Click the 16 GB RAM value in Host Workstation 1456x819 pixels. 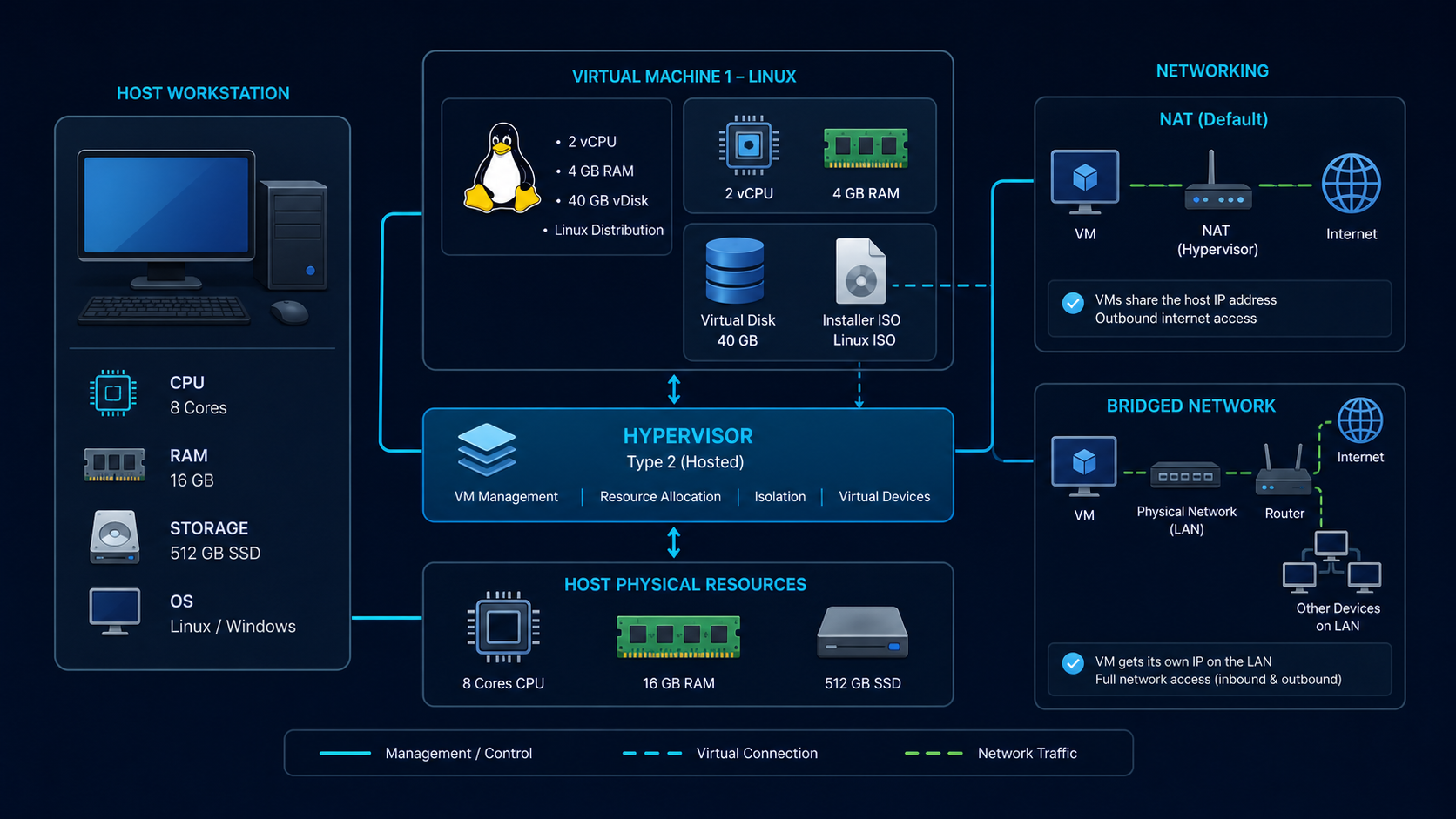tap(192, 480)
